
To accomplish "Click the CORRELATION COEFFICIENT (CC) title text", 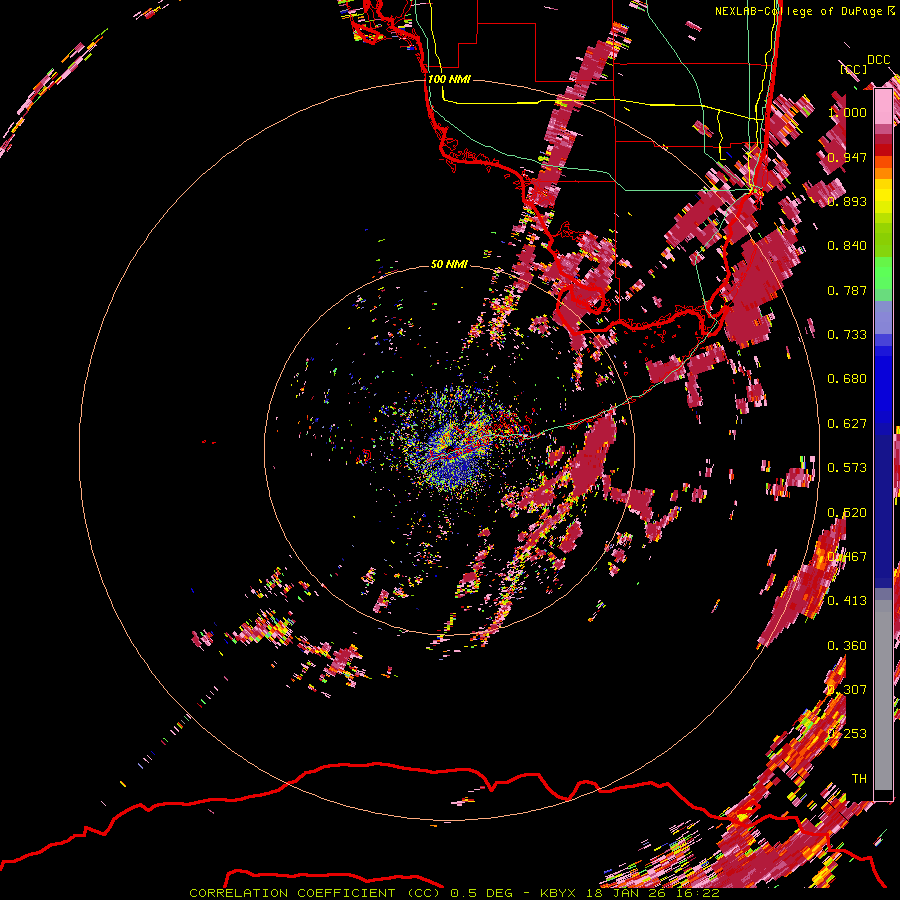I will [315, 893].
